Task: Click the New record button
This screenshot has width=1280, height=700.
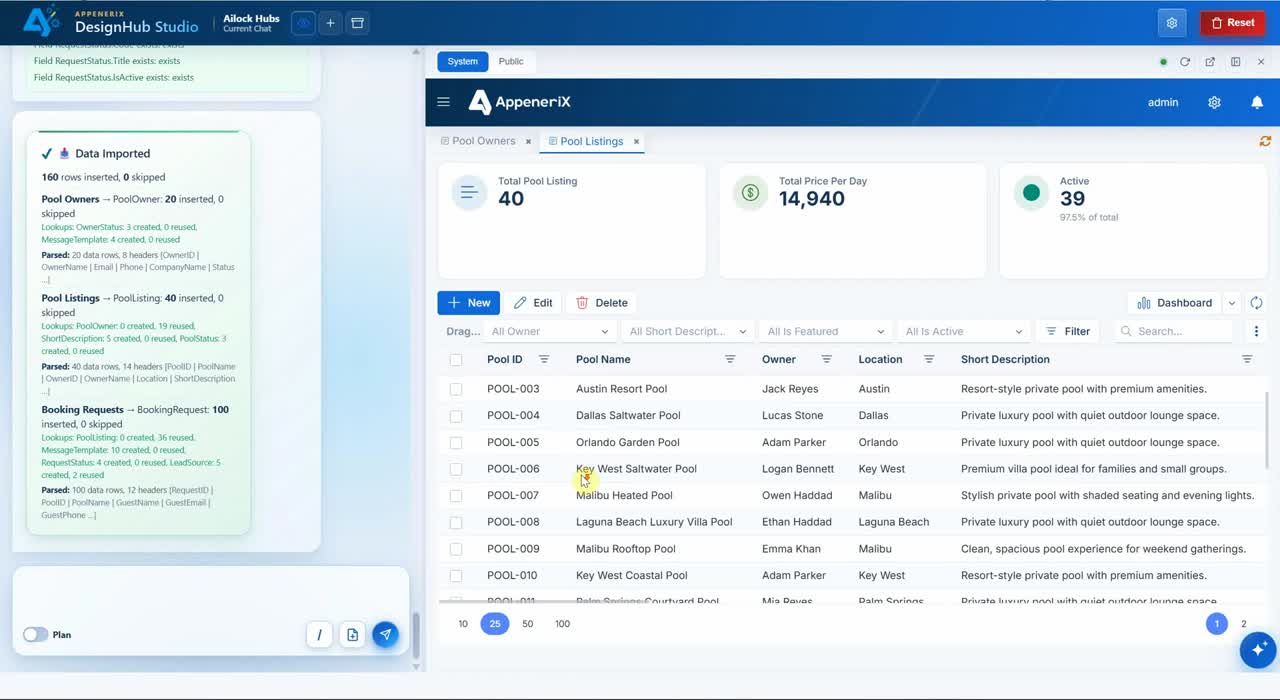Action: pos(469,303)
